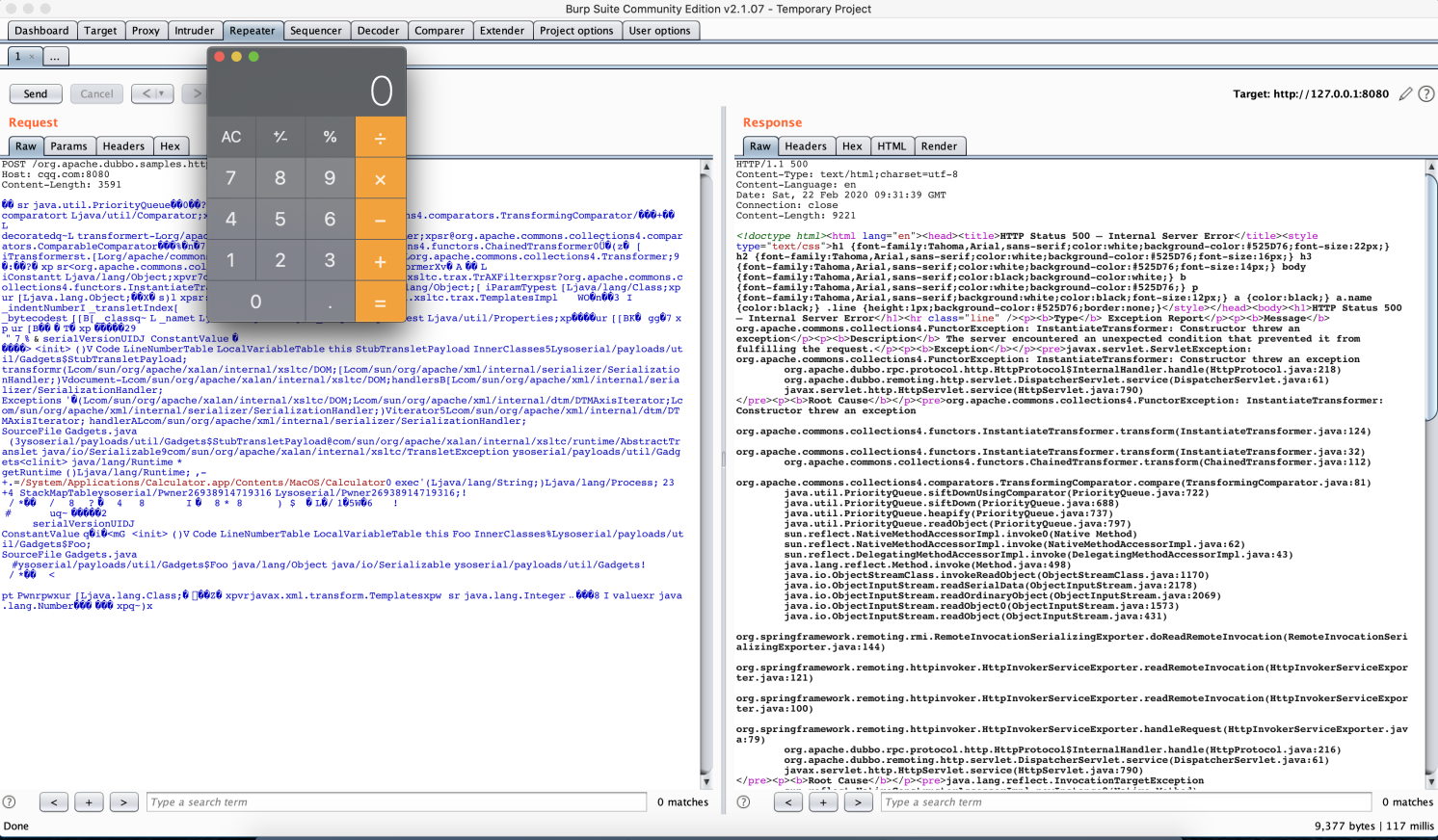Click the Calculator decimal point key
Viewport: 1438px width, 840px height.
[330, 302]
